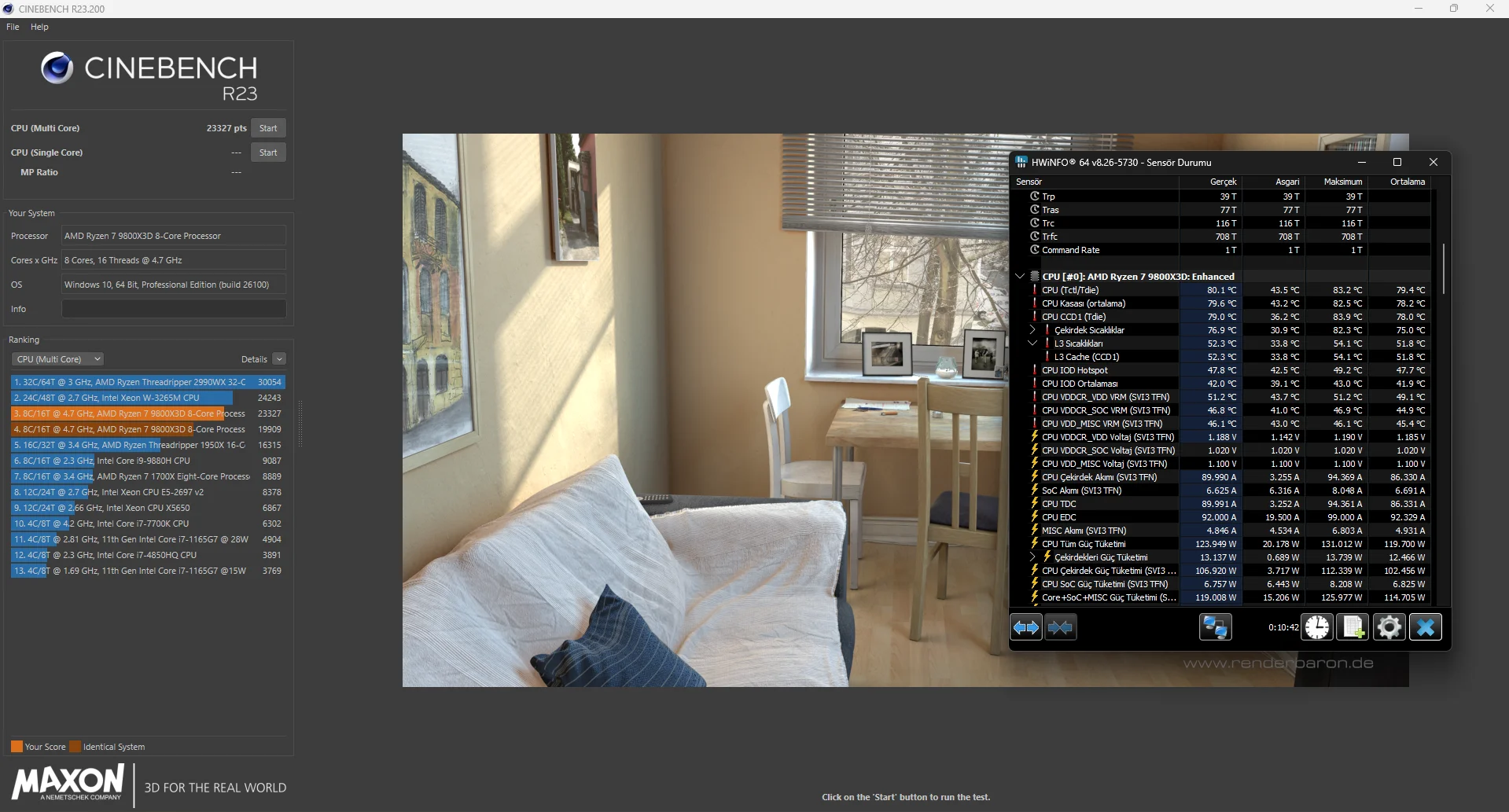The width and height of the screenshot is (1509, 812).
Task: Click the MP Ratio label
Action: (x=39, y=172)
